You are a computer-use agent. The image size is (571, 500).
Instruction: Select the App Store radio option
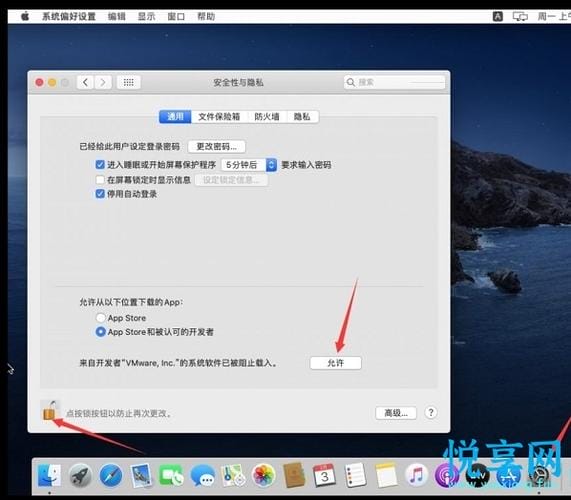(x=101, y=318)
